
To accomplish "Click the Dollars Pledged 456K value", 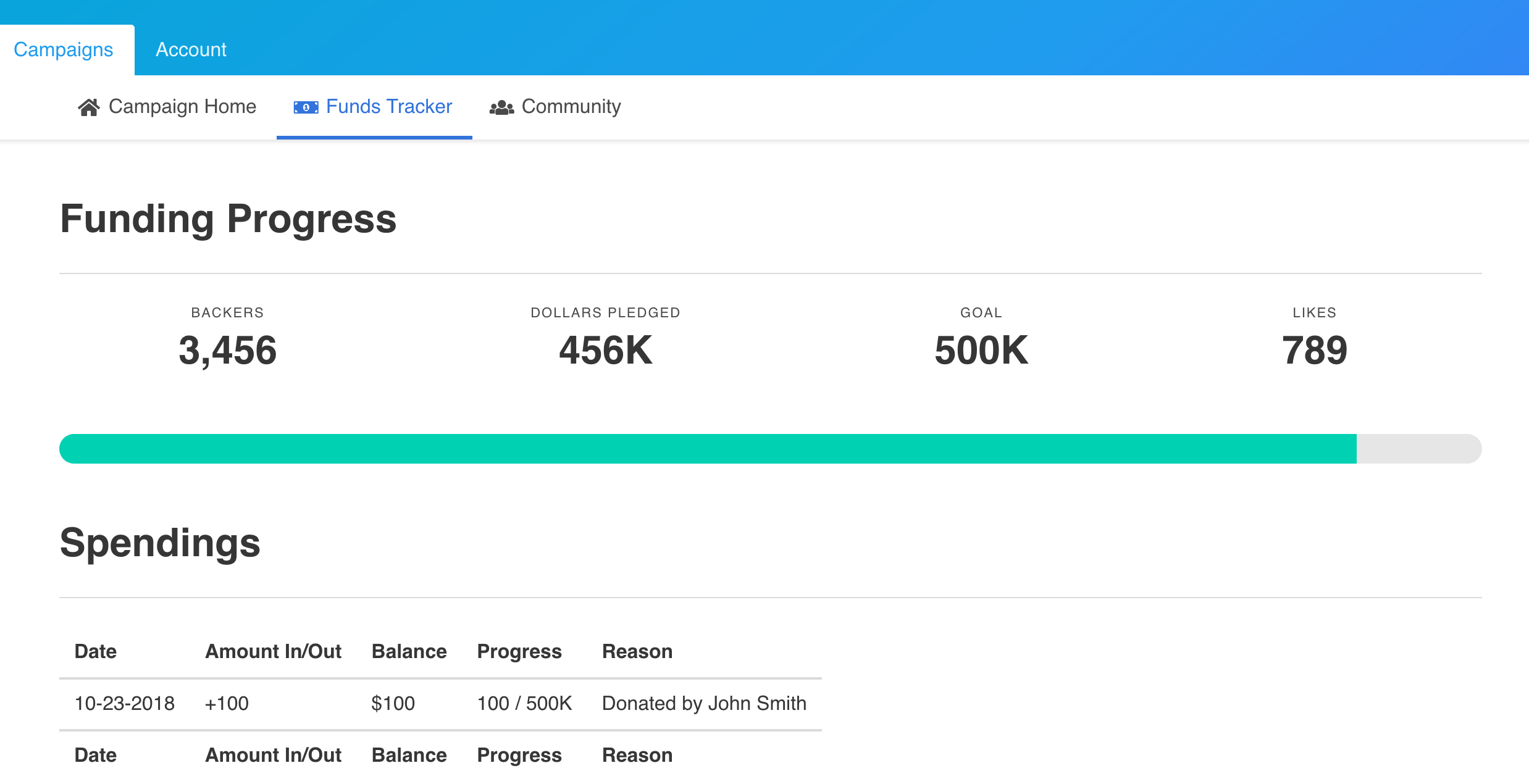I will tap(605, 350).
